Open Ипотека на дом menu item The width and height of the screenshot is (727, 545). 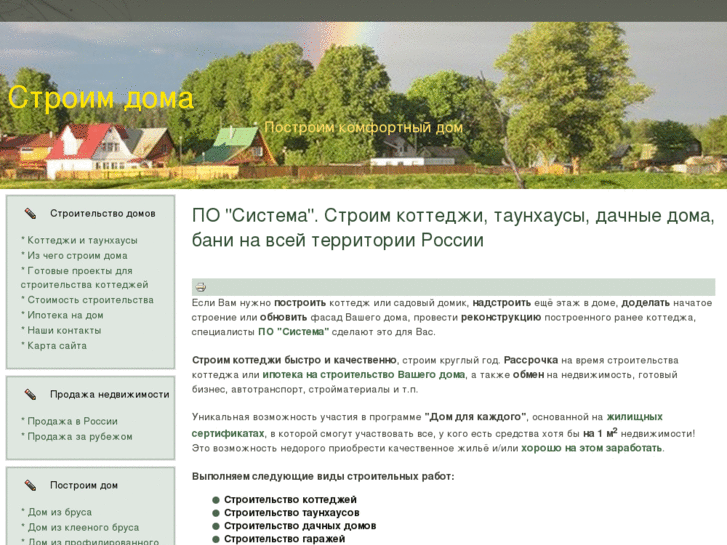(65, 315)
